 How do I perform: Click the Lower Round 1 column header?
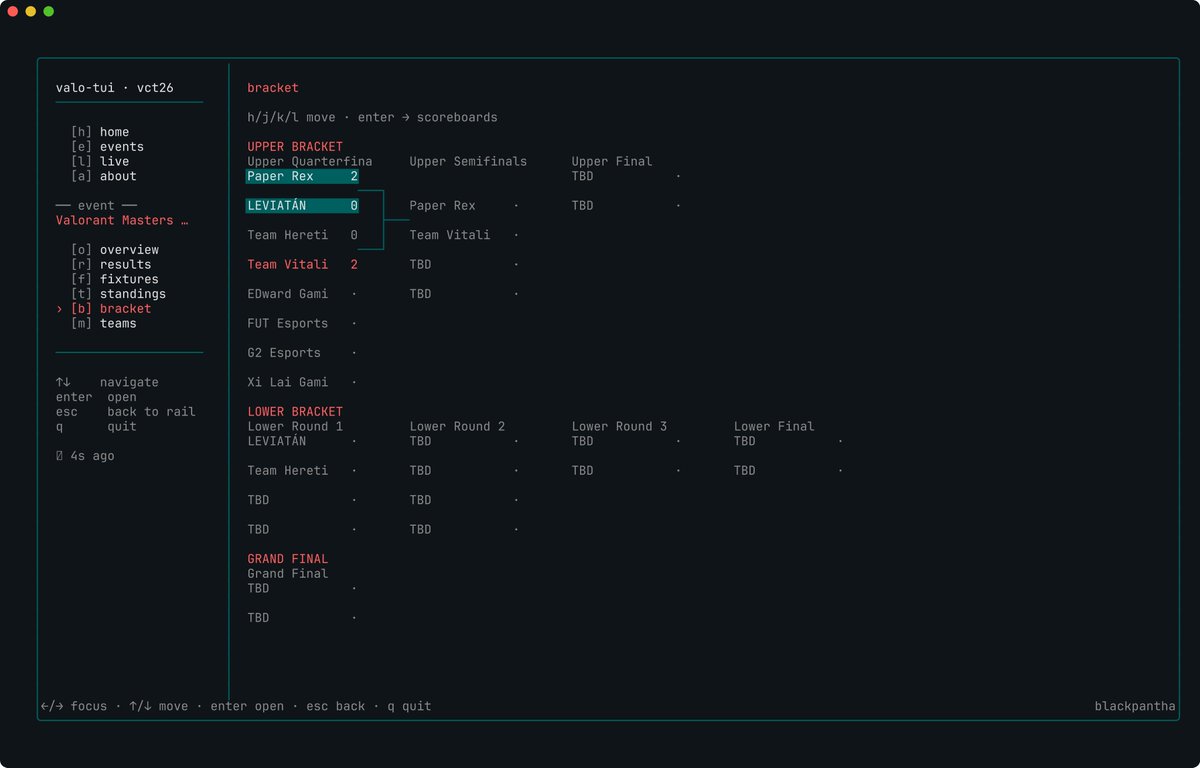click(x=295, y=426)
